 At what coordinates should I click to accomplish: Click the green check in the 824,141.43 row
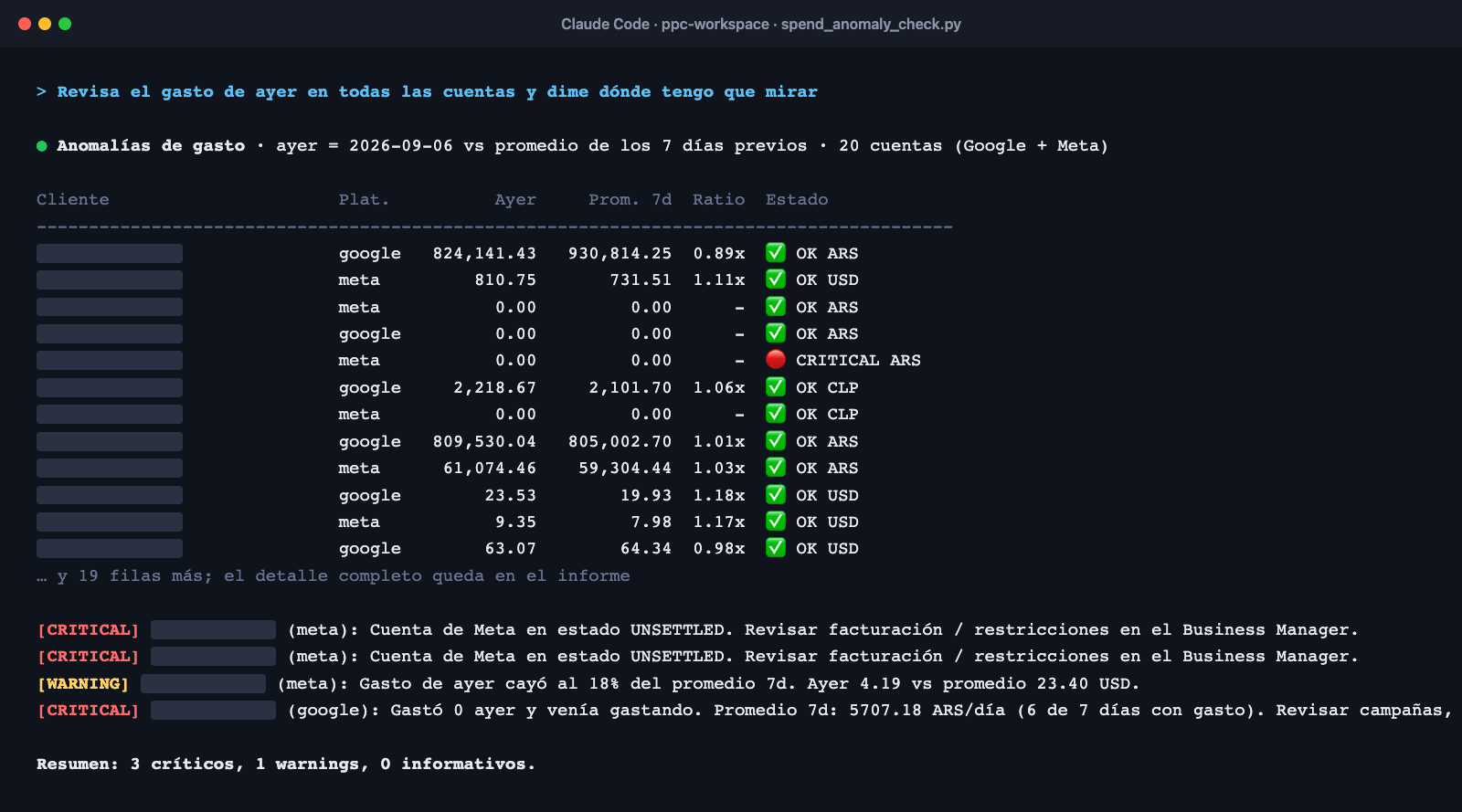[776, 253]
